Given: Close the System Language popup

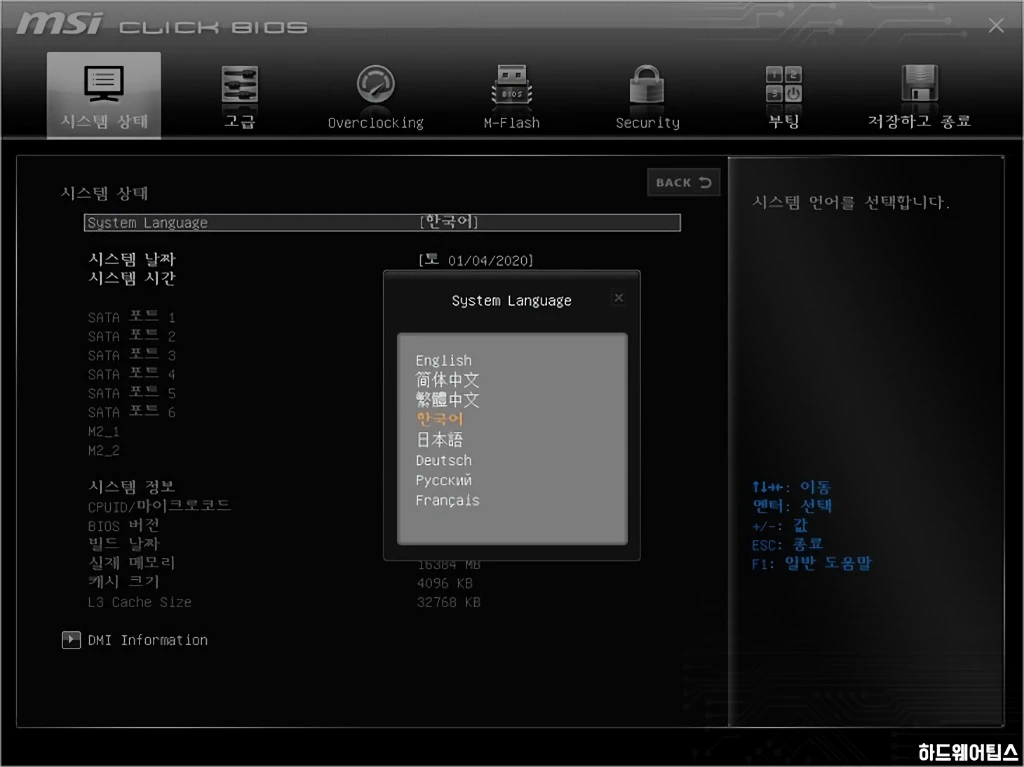Looking at the screenshot, I should point(618,298).
